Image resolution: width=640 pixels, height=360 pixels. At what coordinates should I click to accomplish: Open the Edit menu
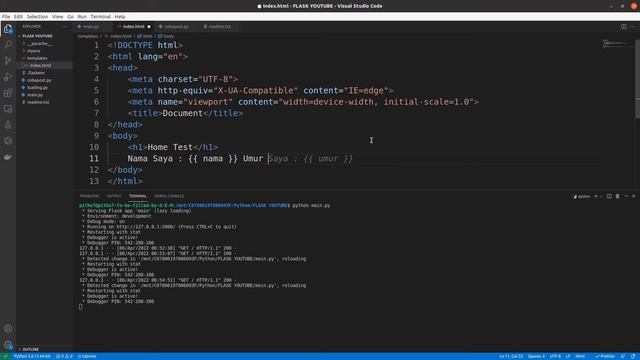tap(18, 17)
